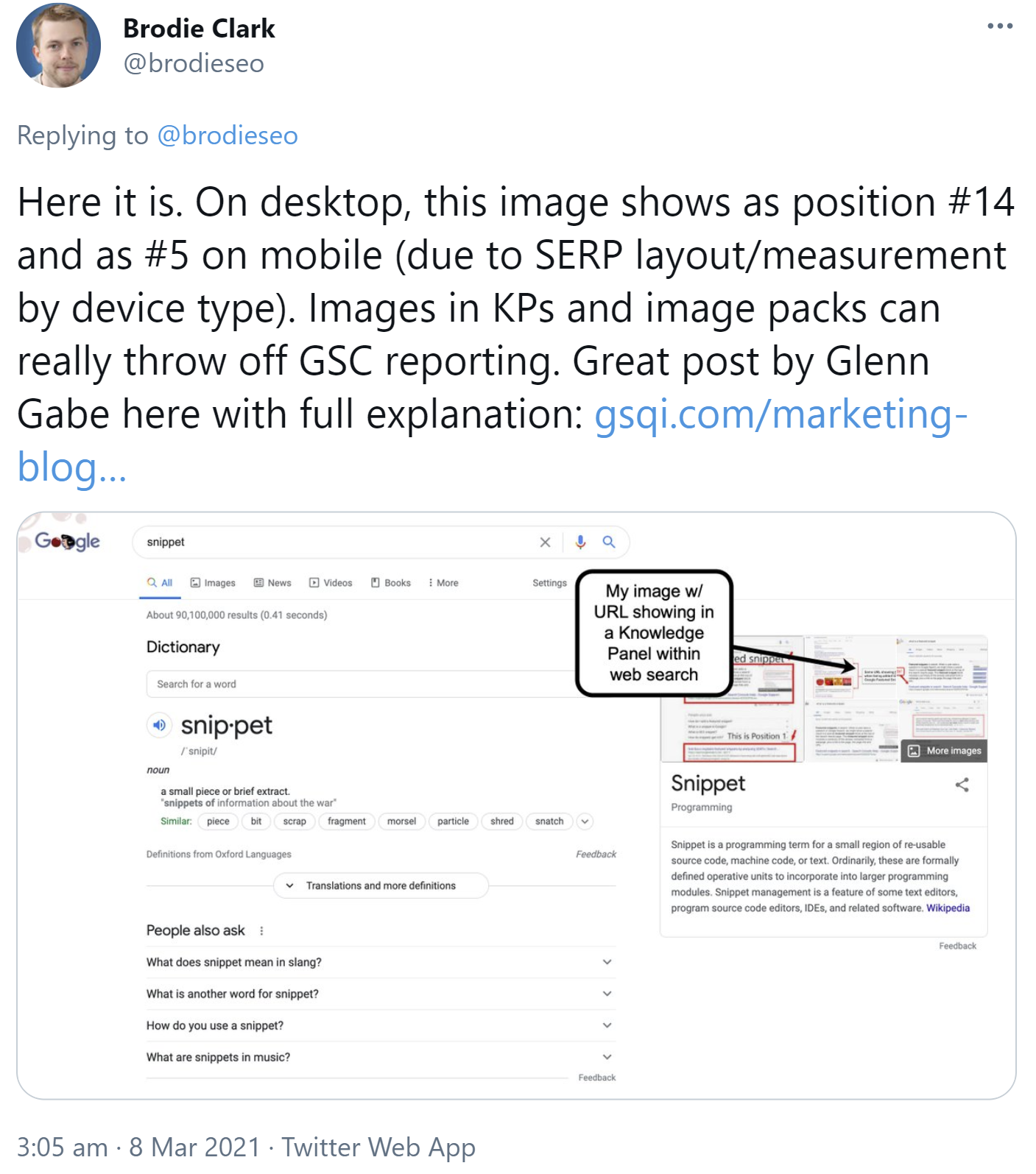Switch to the Videos search tab
The width and height of the screenshot is (1036, 1174).
pos(330,582)
